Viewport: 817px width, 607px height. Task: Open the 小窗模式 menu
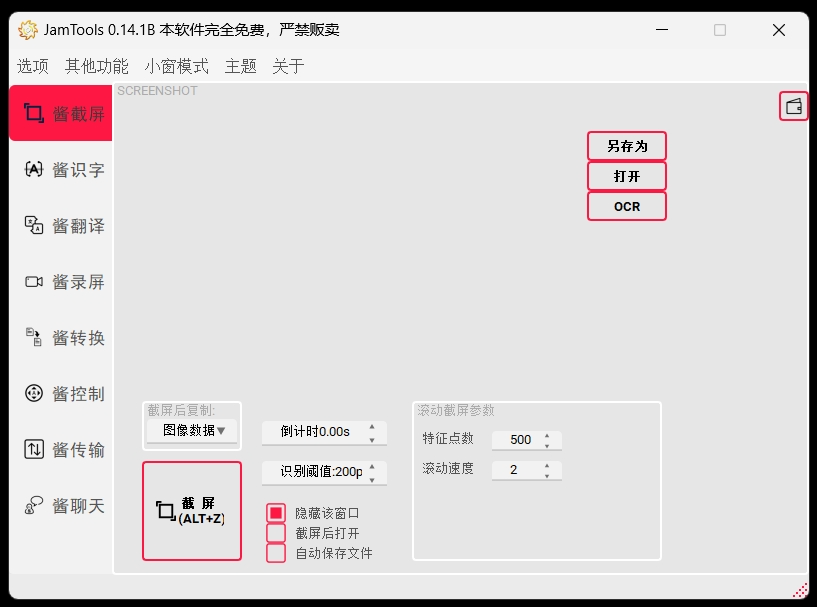177,66
